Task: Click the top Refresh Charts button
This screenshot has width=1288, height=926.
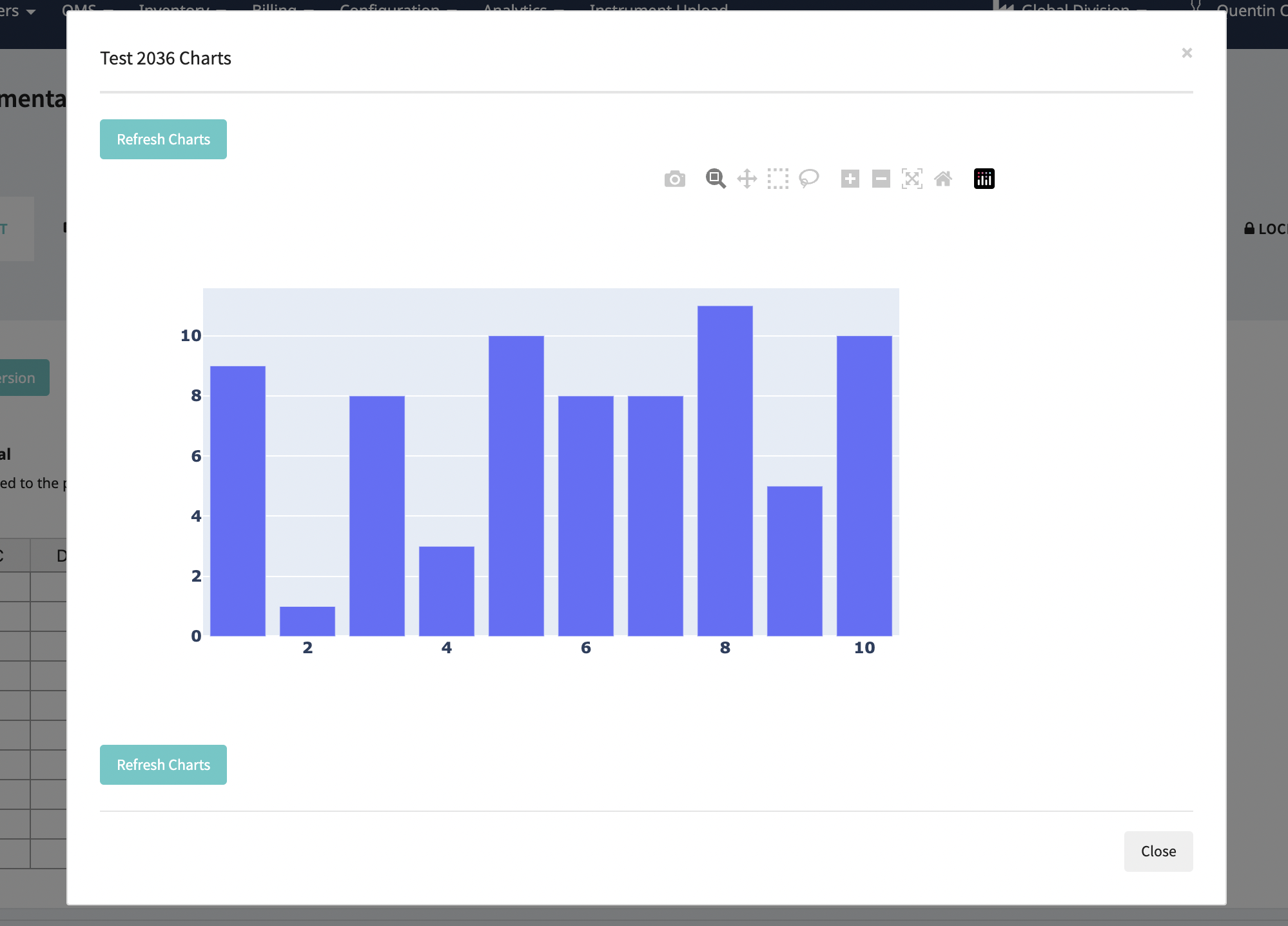Action: [x=163, y=139]
